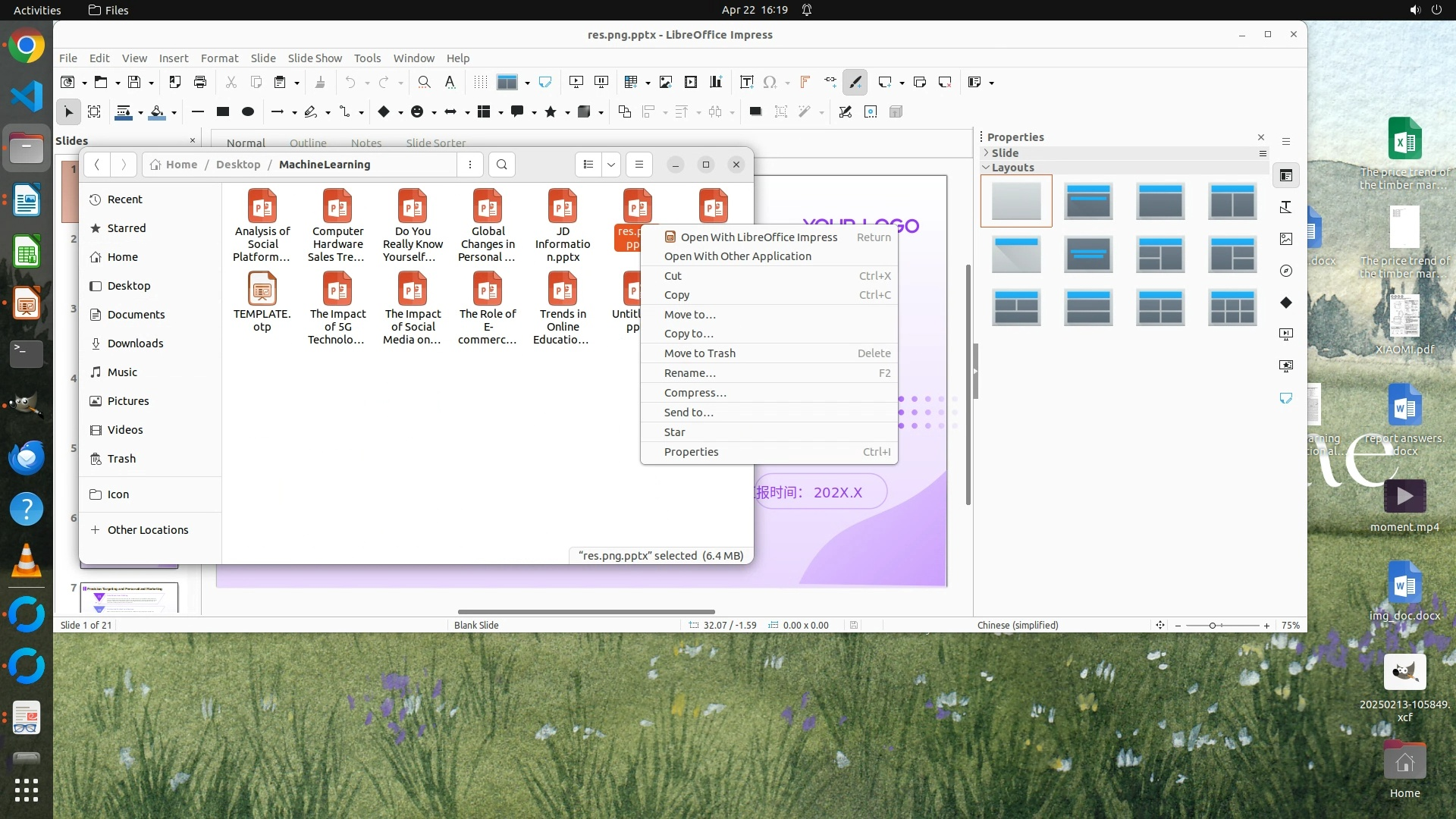Select the Rectangle shape tool

222,111
